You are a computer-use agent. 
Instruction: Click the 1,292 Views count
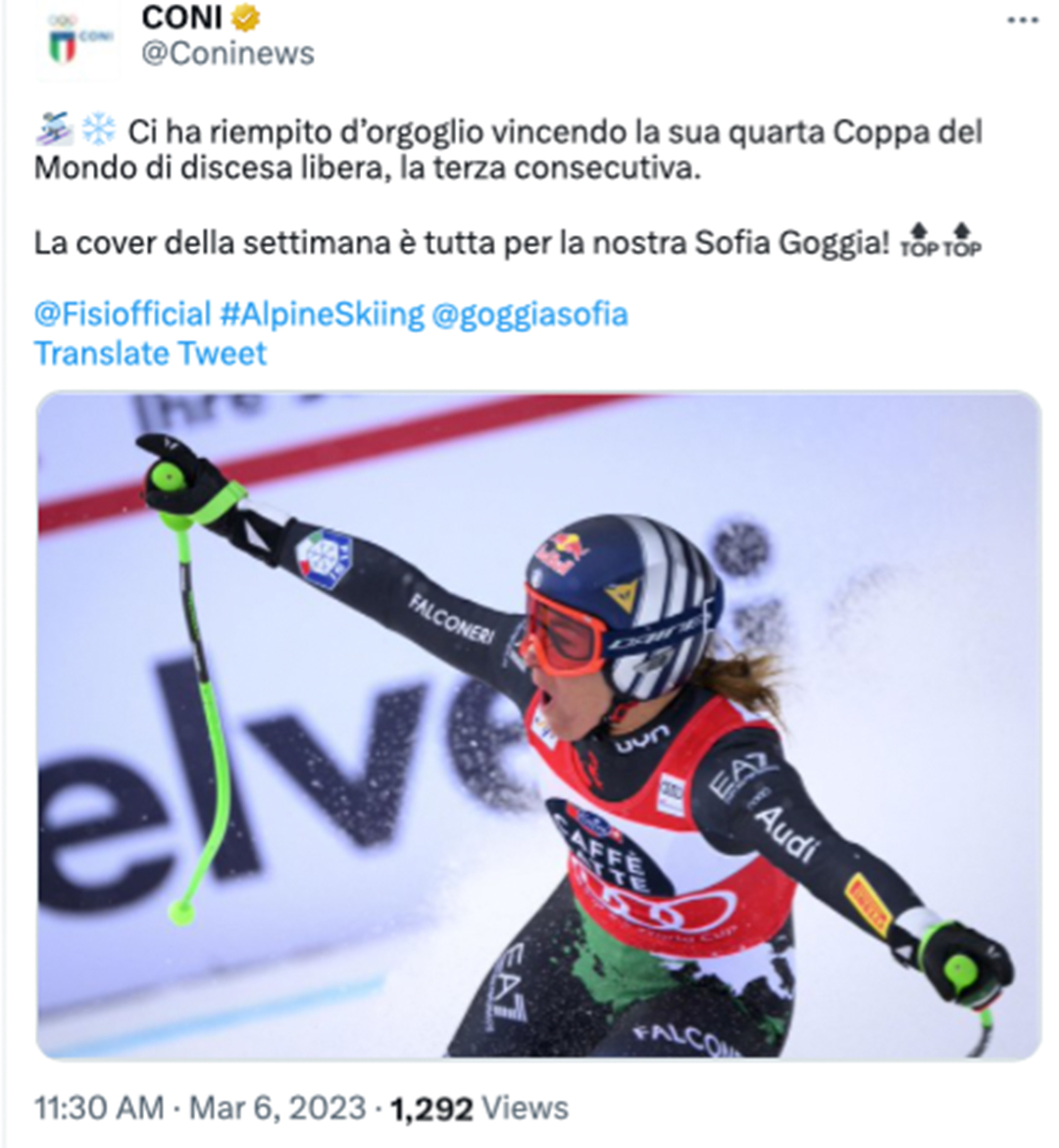click(x=479, y=1109)
